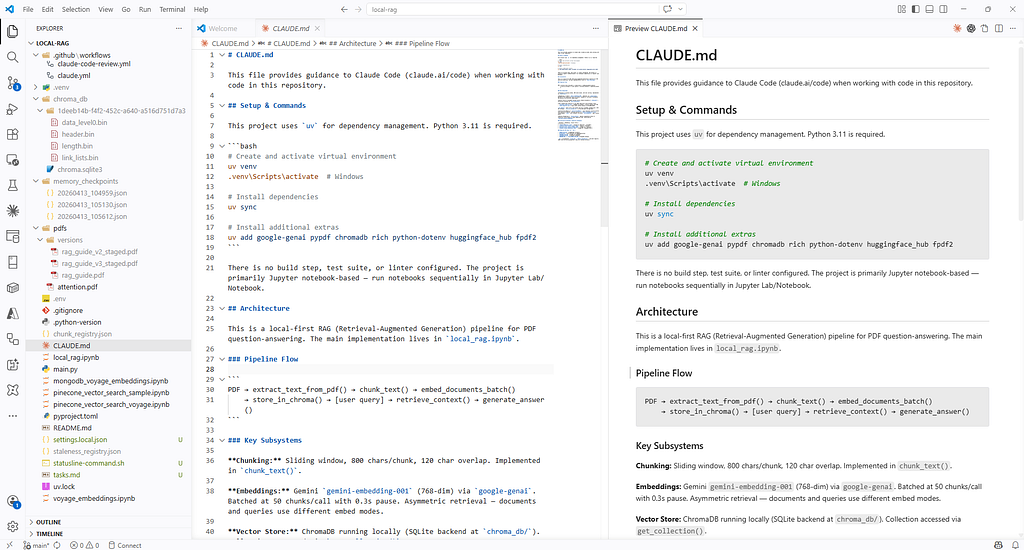Screen dimensions: 1024x550
Task: Open local_rag.ipynb in the explorer
Action: point(76,357)
